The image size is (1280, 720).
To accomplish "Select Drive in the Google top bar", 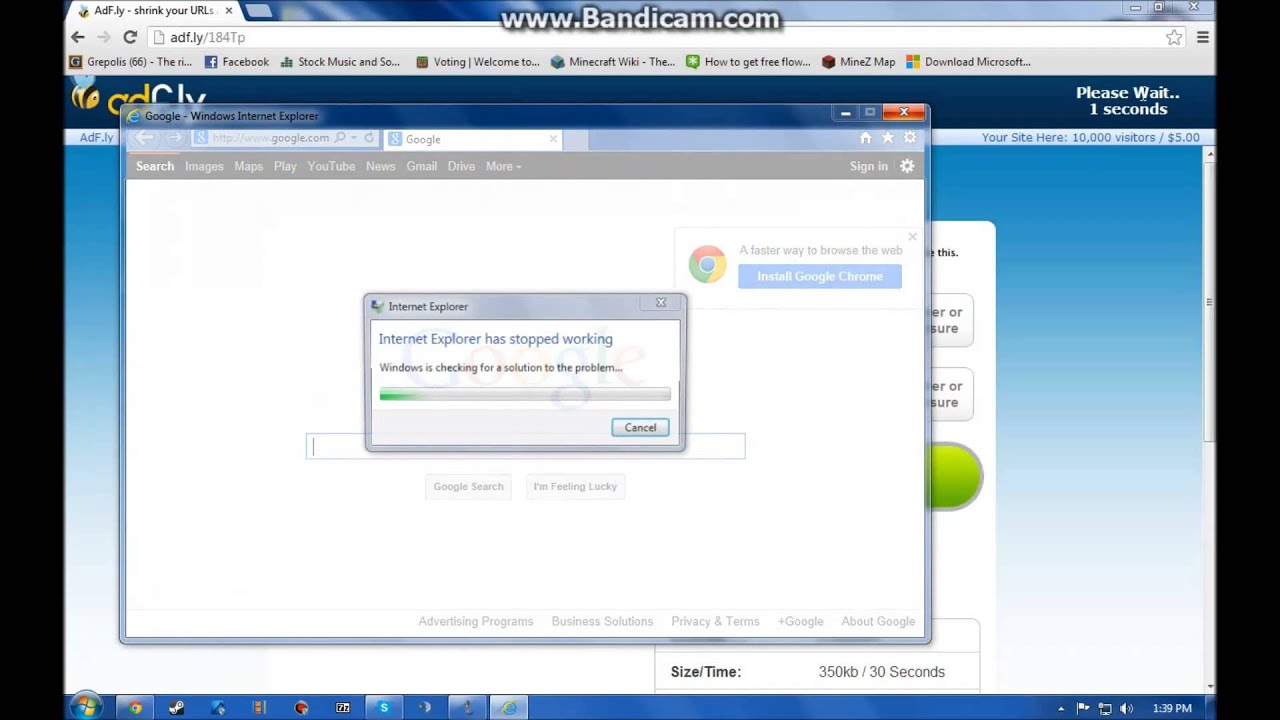I will (461, 166).
